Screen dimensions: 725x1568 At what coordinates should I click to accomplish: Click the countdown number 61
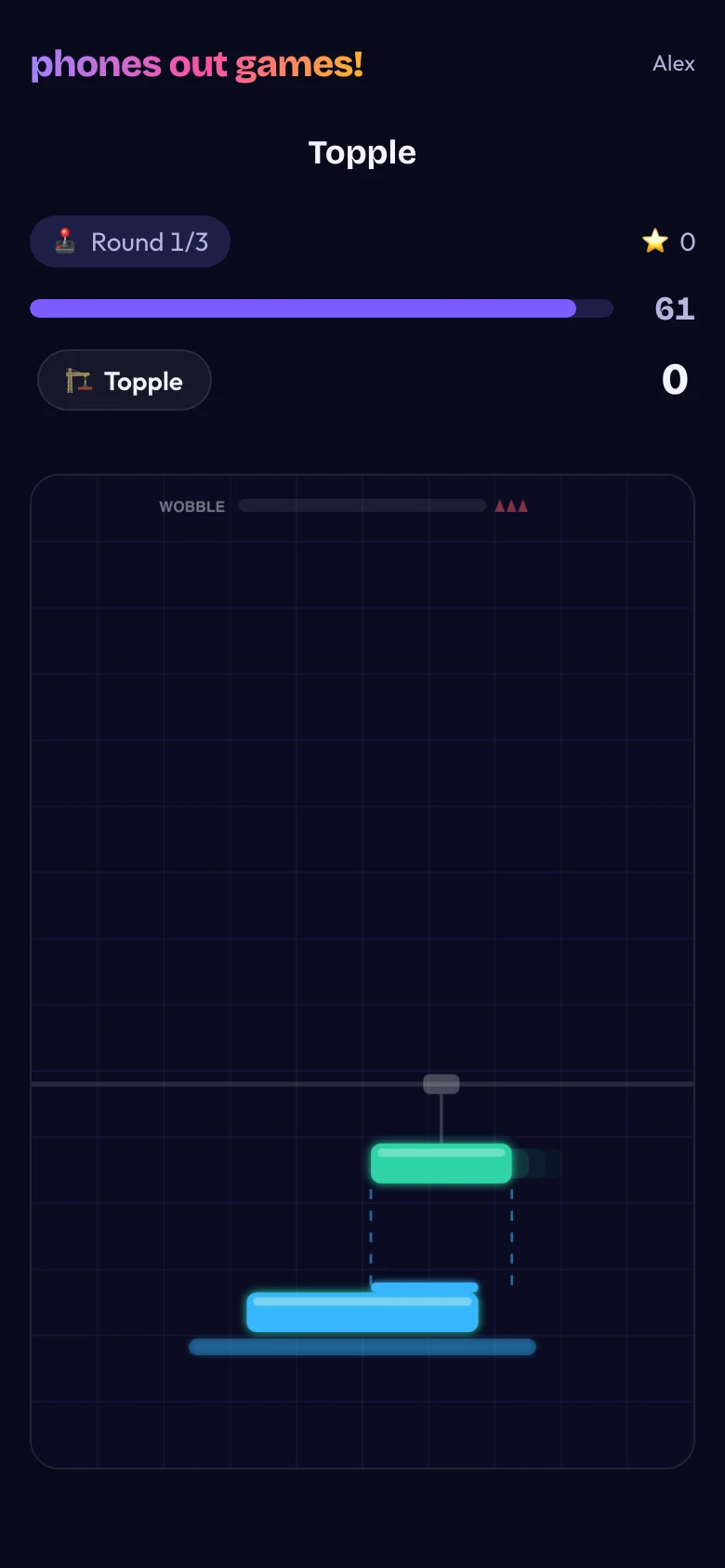[x=675, y=308]
